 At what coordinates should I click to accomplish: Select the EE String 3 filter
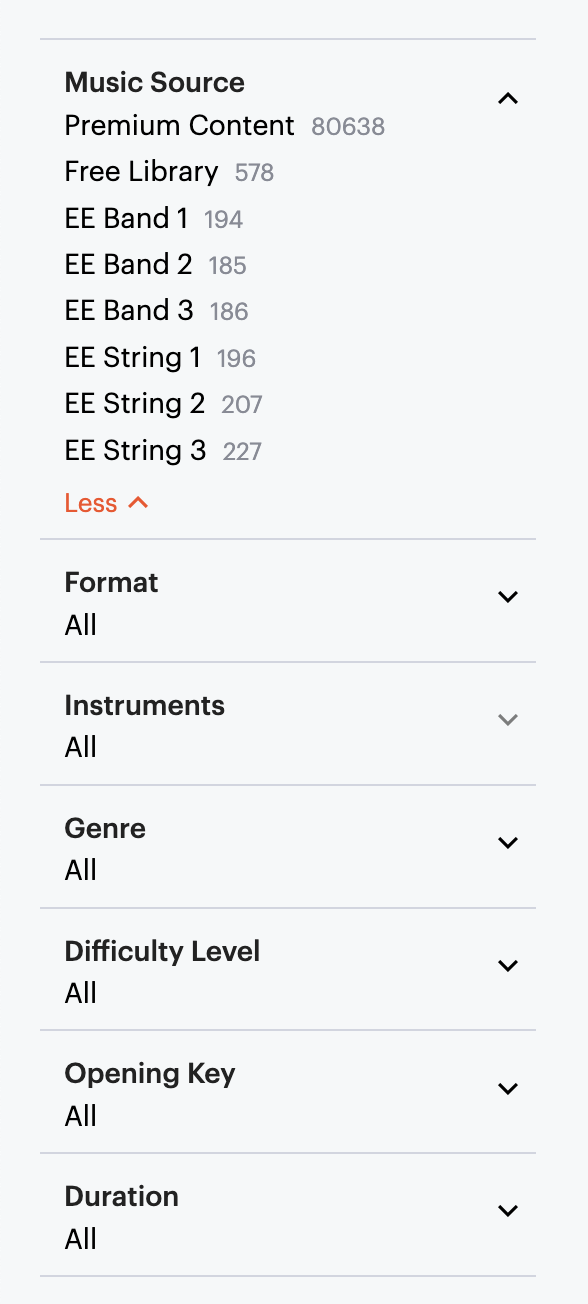(134, 450)
